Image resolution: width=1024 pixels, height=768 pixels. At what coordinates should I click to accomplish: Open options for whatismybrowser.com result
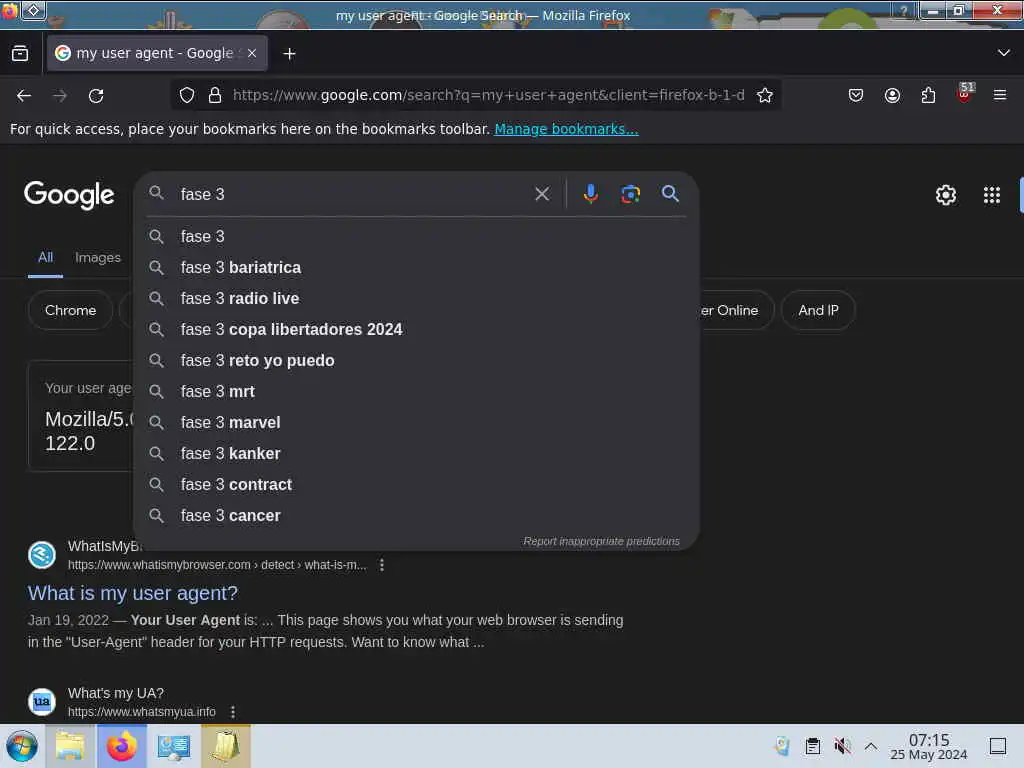(382, 565)
